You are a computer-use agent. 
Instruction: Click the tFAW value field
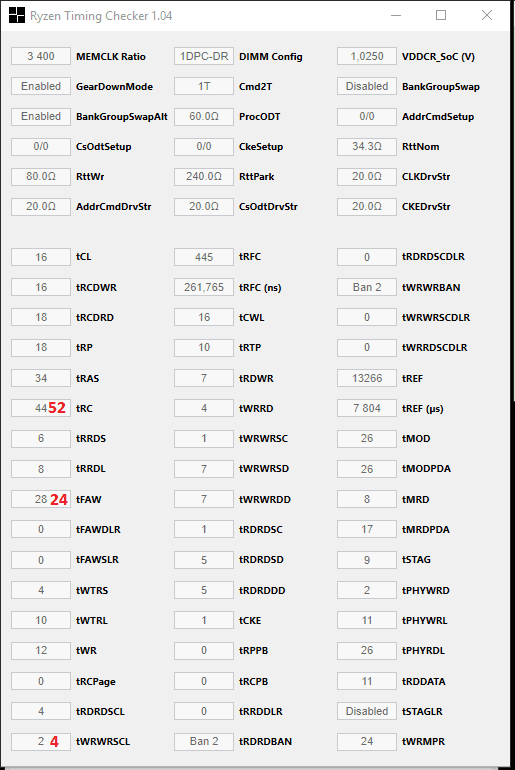(x=41, y=499)
